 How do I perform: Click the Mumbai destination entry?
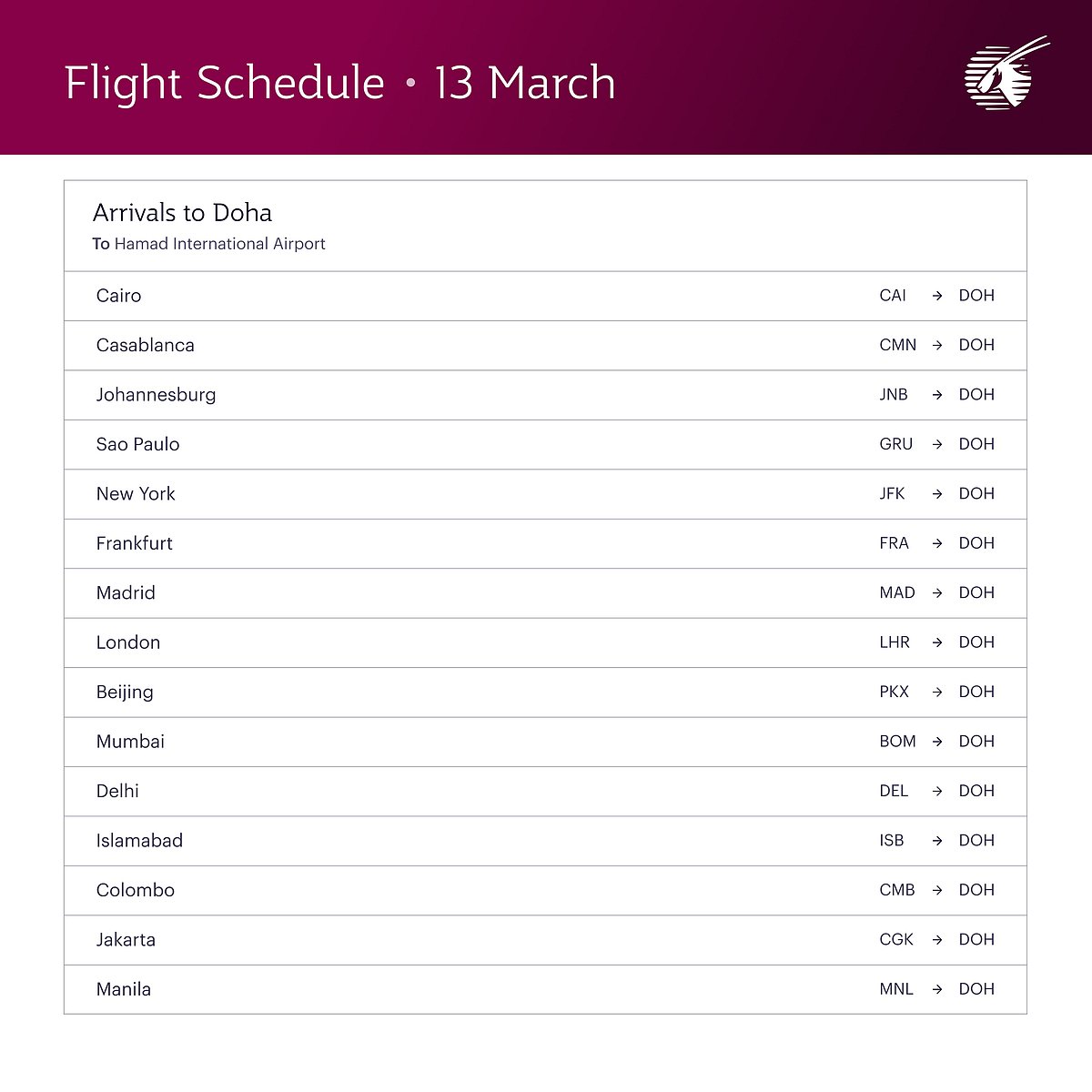click(130, 742)
